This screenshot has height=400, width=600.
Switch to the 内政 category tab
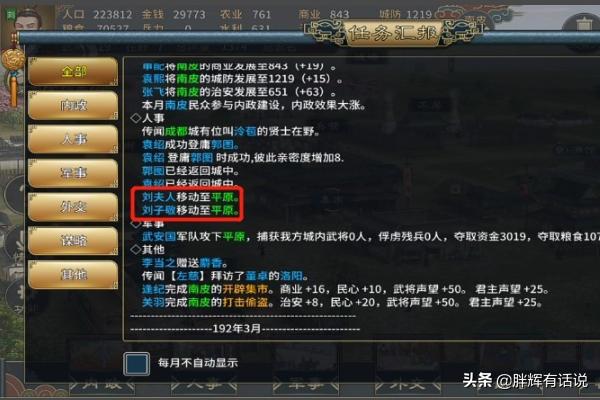click(73, 105)
